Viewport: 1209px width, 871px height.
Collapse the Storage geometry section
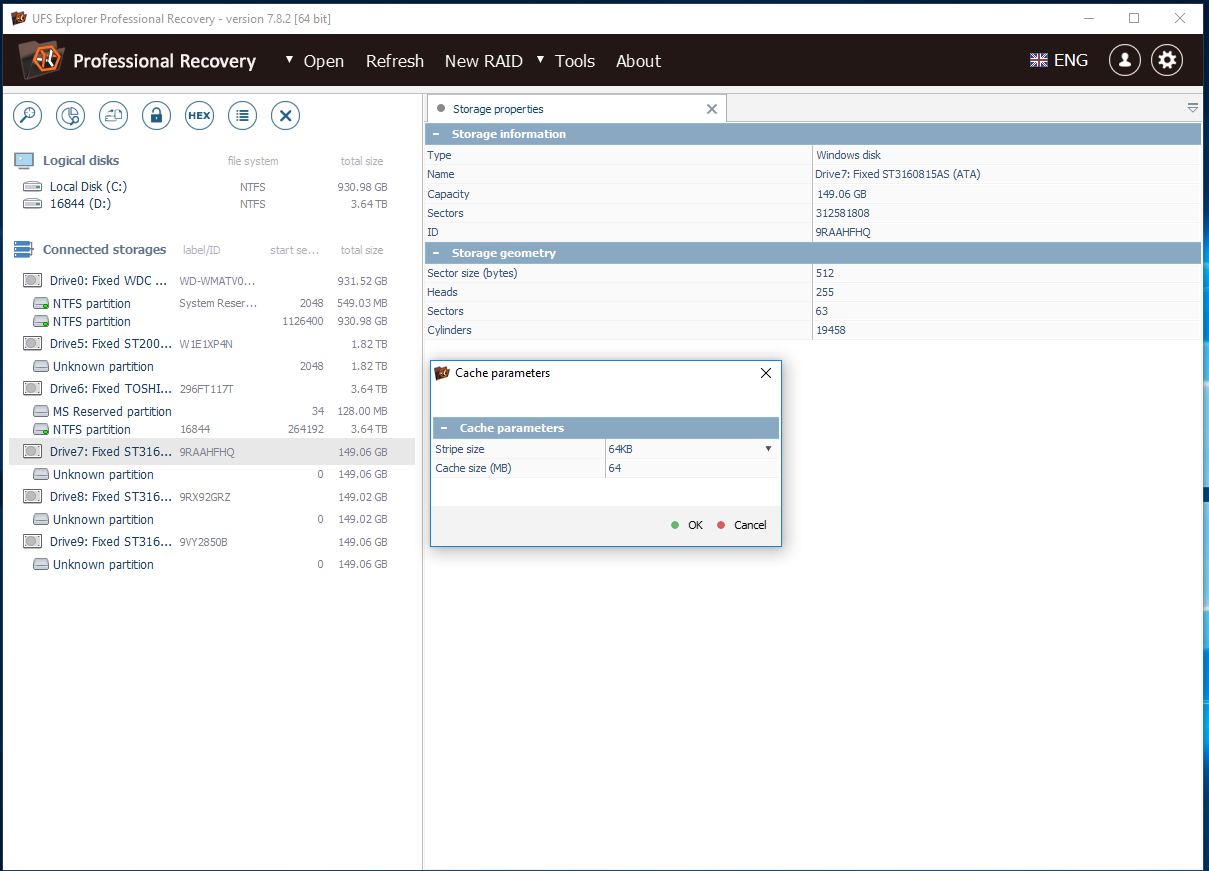click(436, 253)
